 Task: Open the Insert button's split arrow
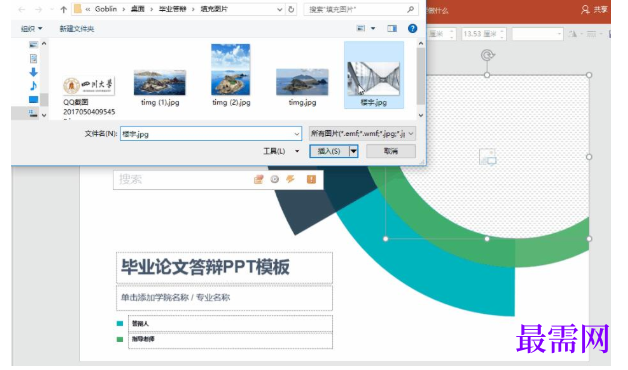click(x=354, y=151)
